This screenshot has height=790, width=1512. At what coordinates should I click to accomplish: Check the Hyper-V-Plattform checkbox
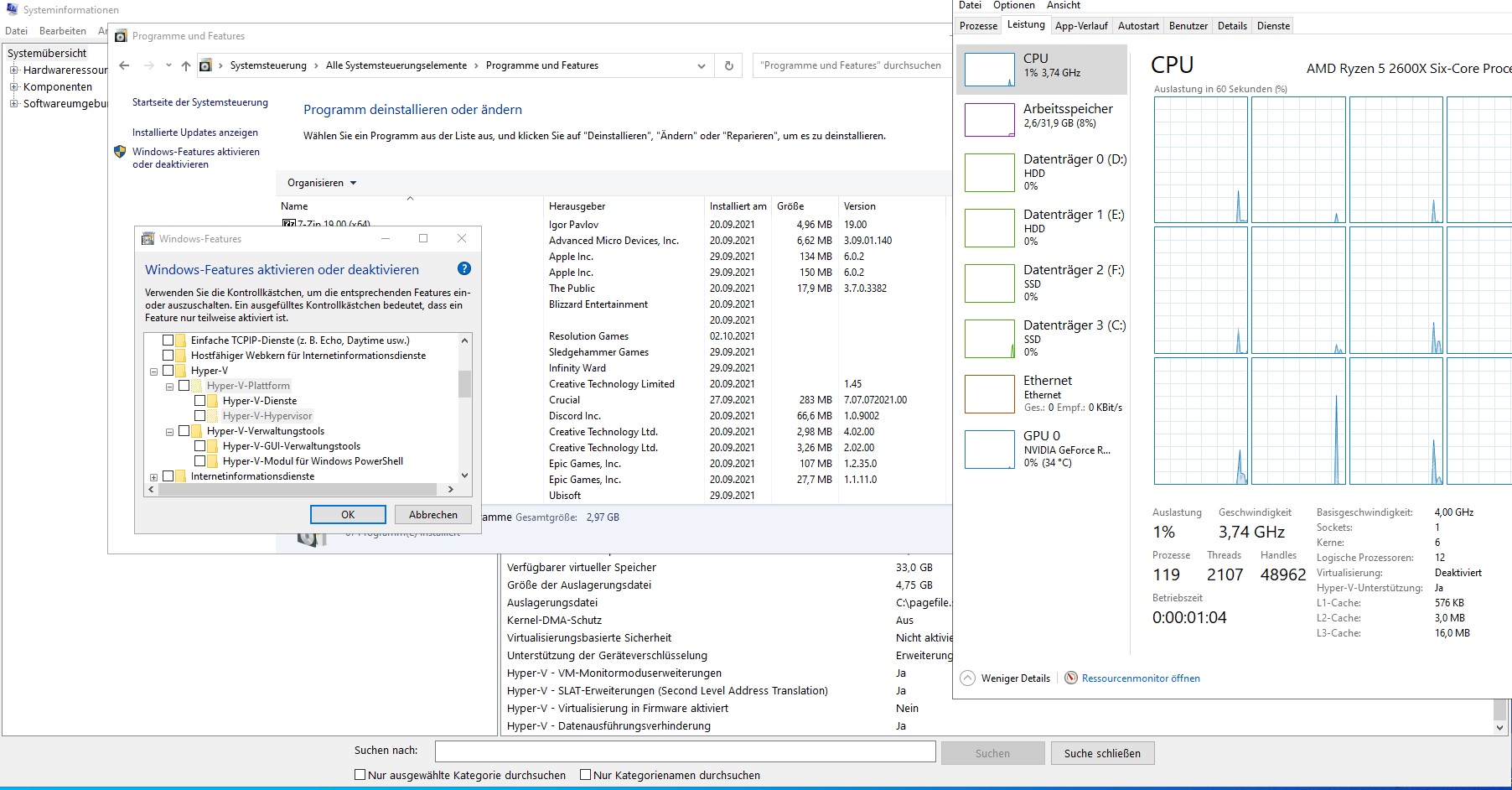pos(184,386)
